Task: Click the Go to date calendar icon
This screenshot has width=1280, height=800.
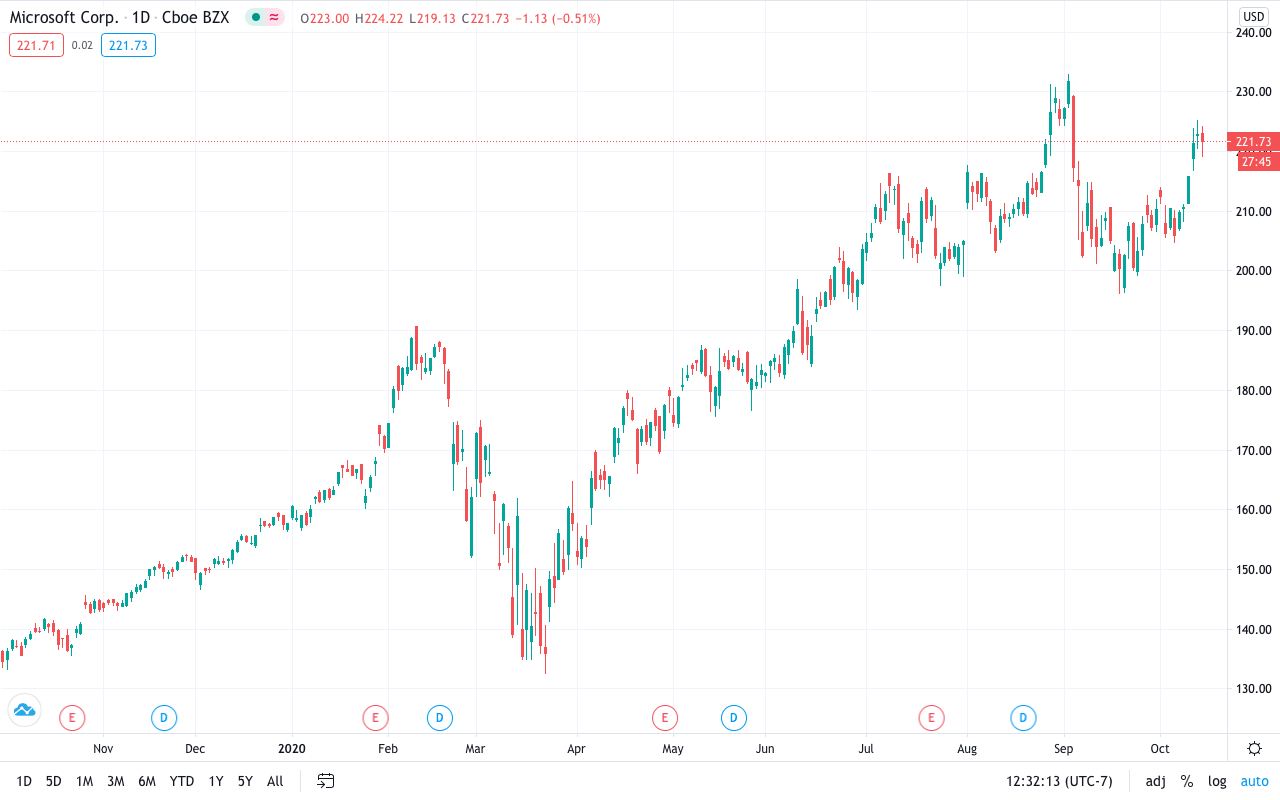Action: click(x=325, y=781)
